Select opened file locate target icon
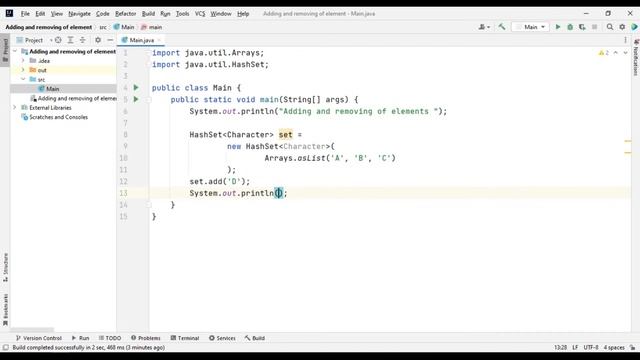 (x=58, y=40)
